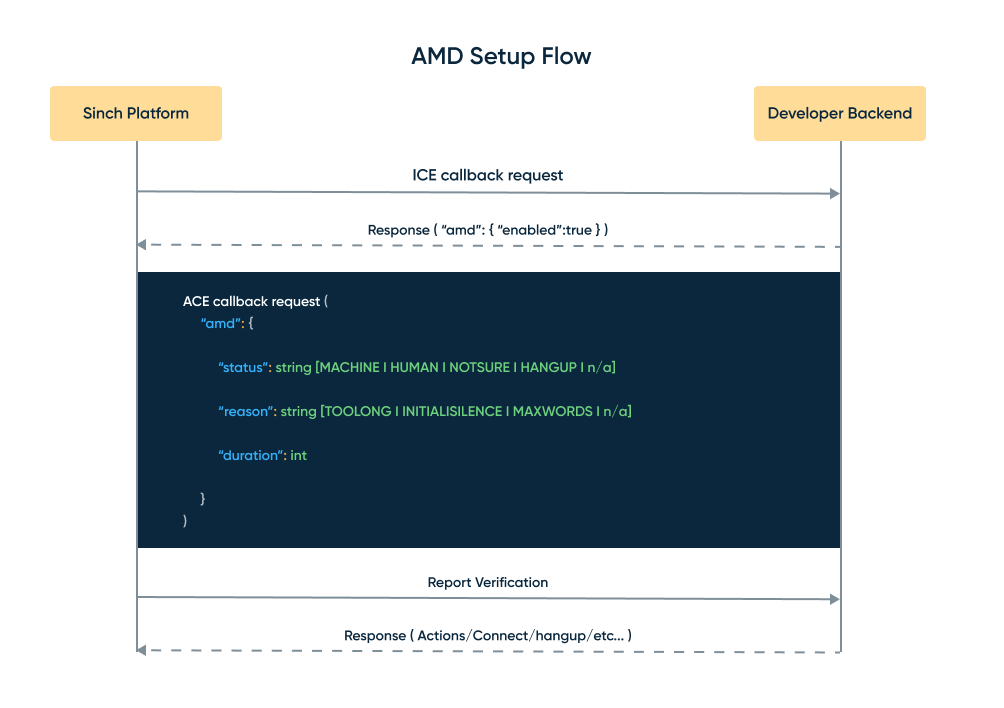Click the HANGUP status value
The image size is (1004, 708).
(544, 367)
